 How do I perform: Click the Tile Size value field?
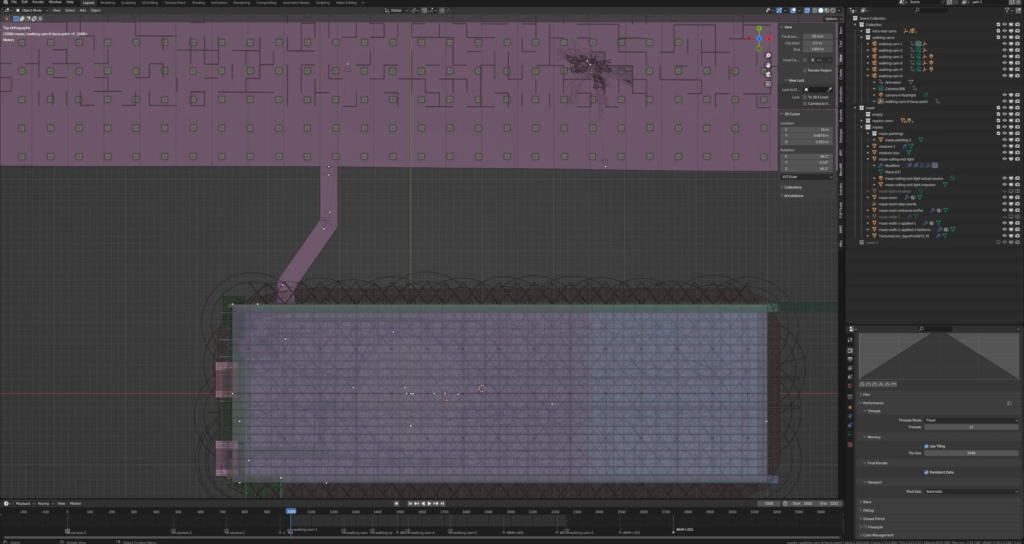click(x=970, y=453)
